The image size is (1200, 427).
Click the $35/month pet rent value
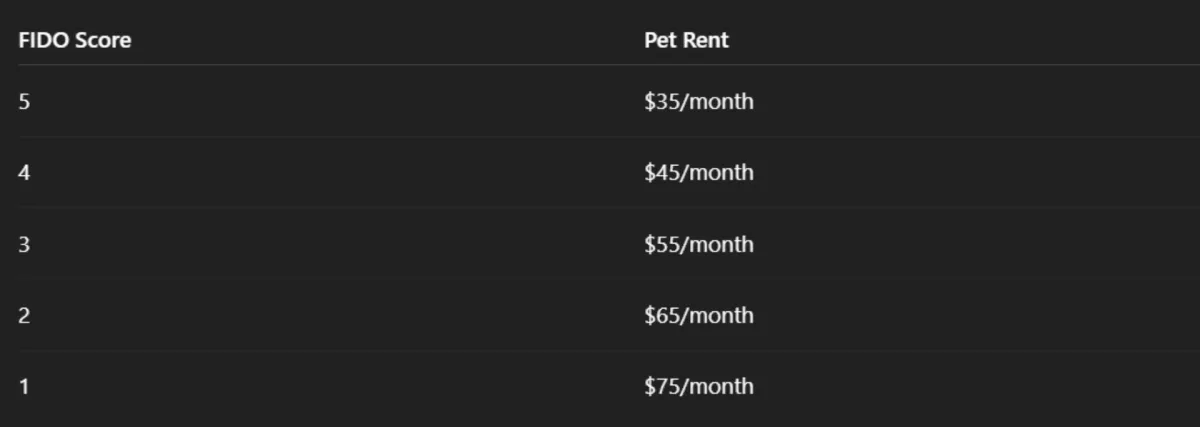click(699, 101)
